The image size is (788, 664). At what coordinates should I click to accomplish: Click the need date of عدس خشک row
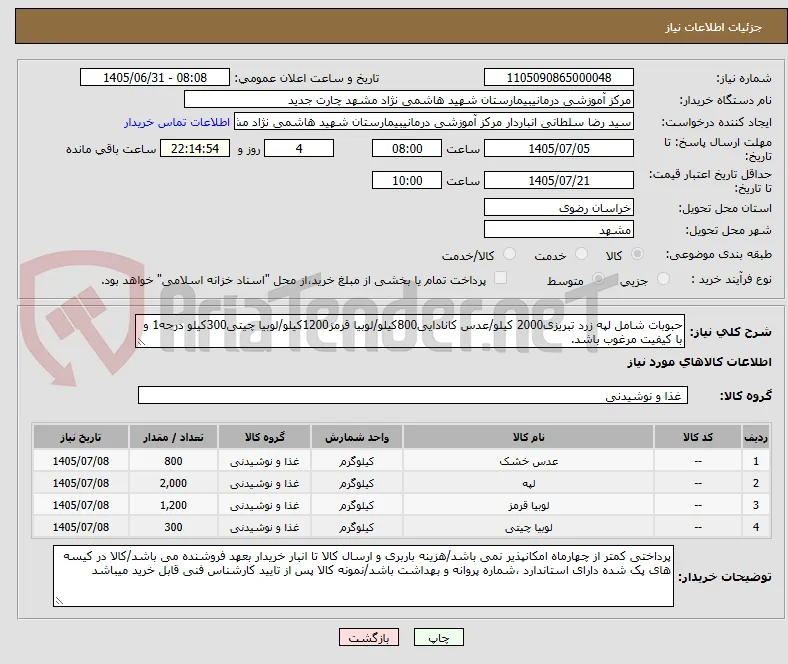81,461
